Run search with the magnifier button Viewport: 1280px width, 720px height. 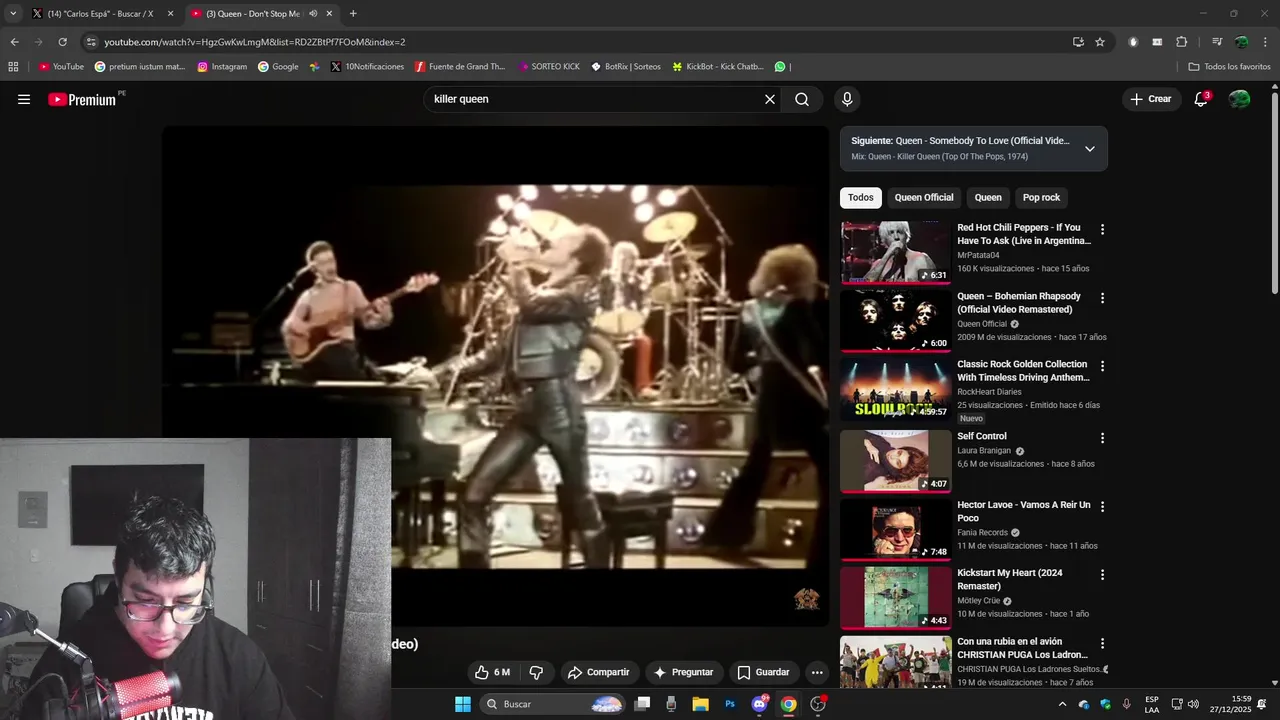pyautogui.click(x=802, y=99)
